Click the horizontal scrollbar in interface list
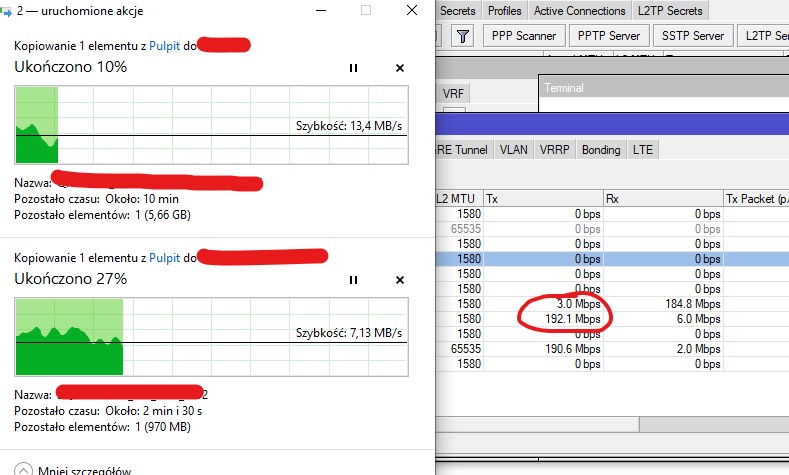This screenshot has height=475, width=789. click(612, 424)
